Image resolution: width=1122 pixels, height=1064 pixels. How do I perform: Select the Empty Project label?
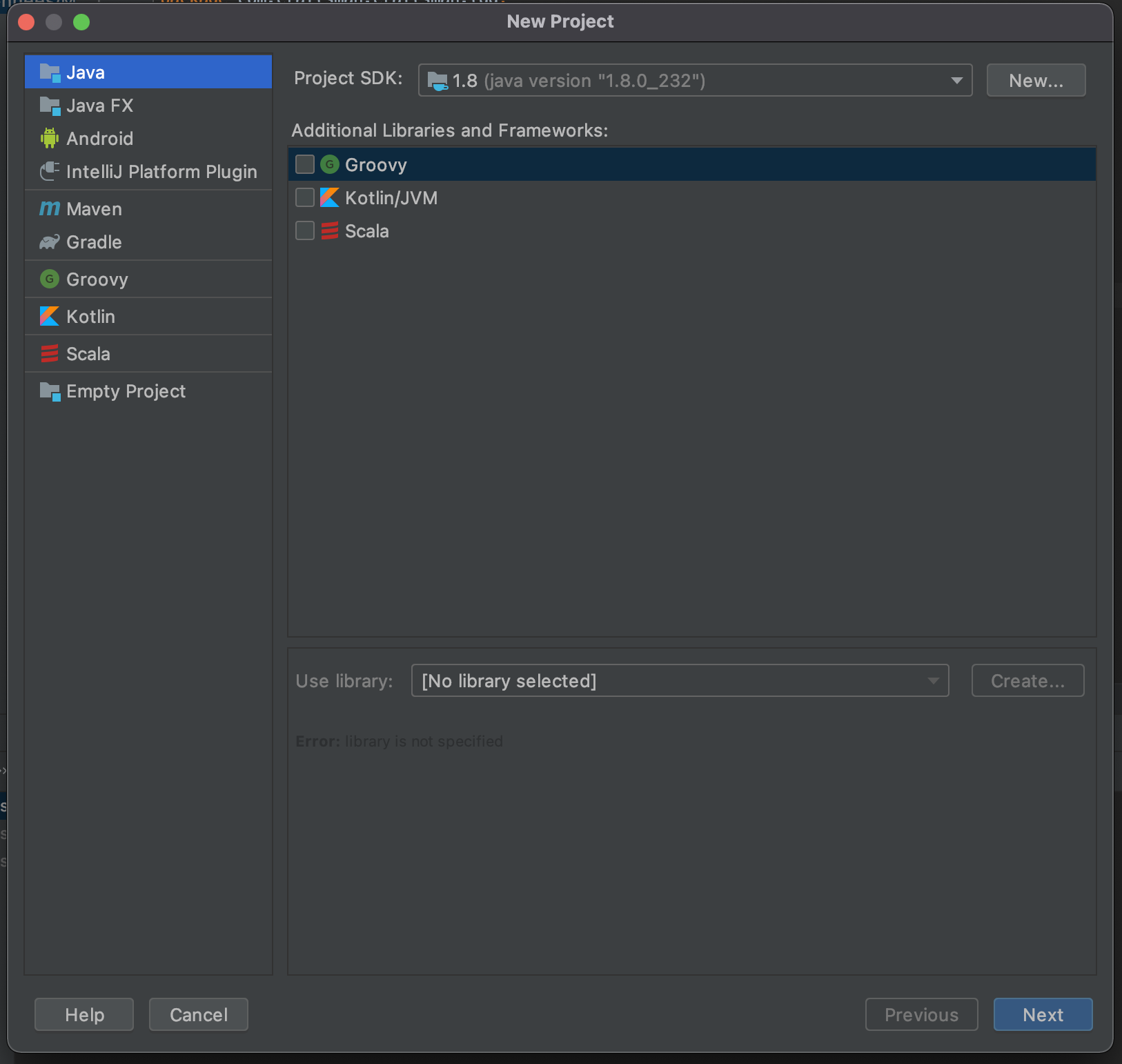[x=126, y=391]
